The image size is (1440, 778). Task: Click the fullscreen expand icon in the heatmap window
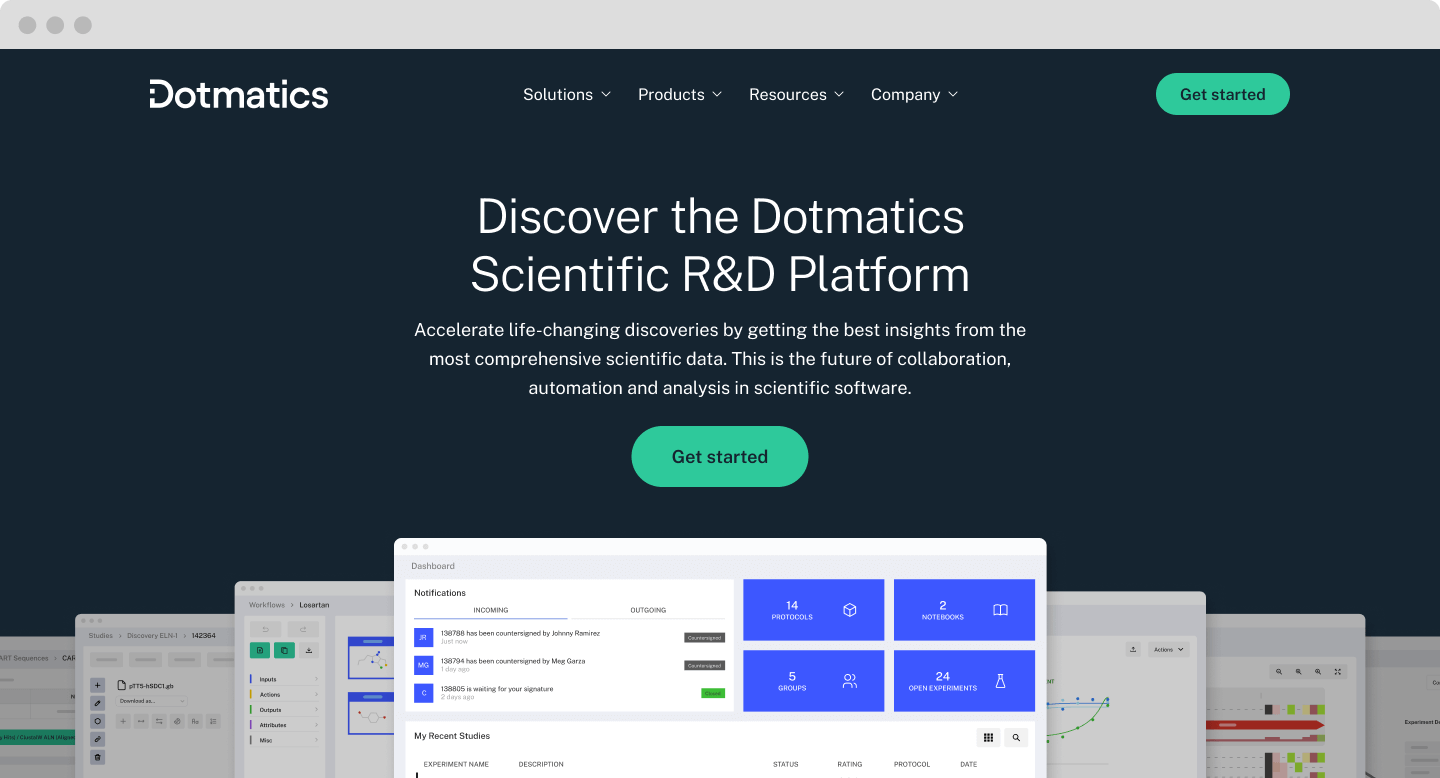pos(1338,672)
